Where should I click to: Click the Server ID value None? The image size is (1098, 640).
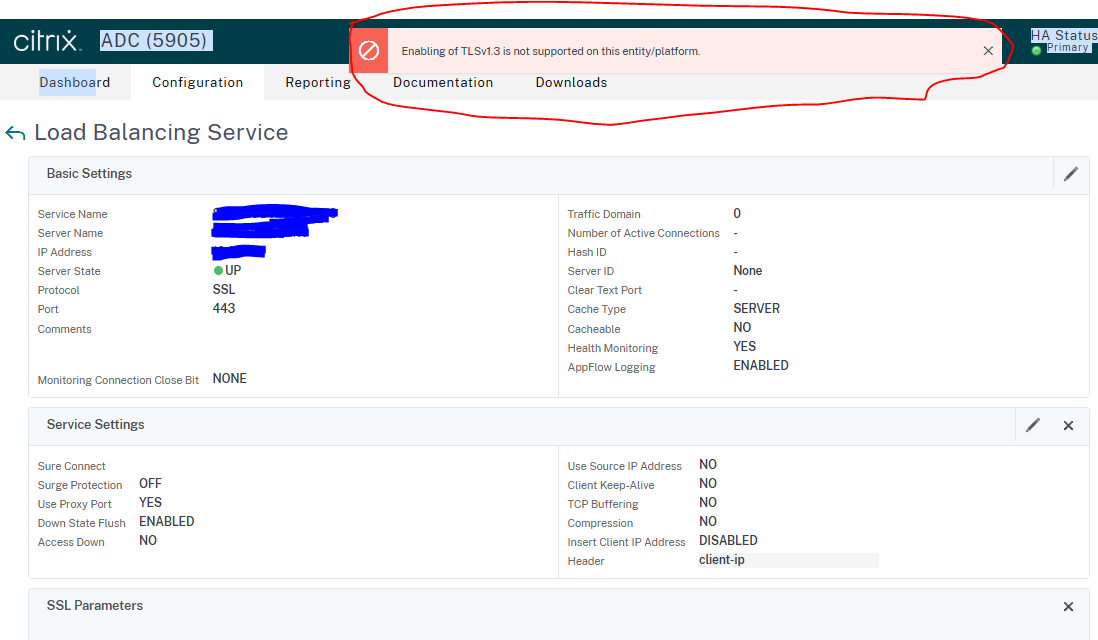(748, 271)
